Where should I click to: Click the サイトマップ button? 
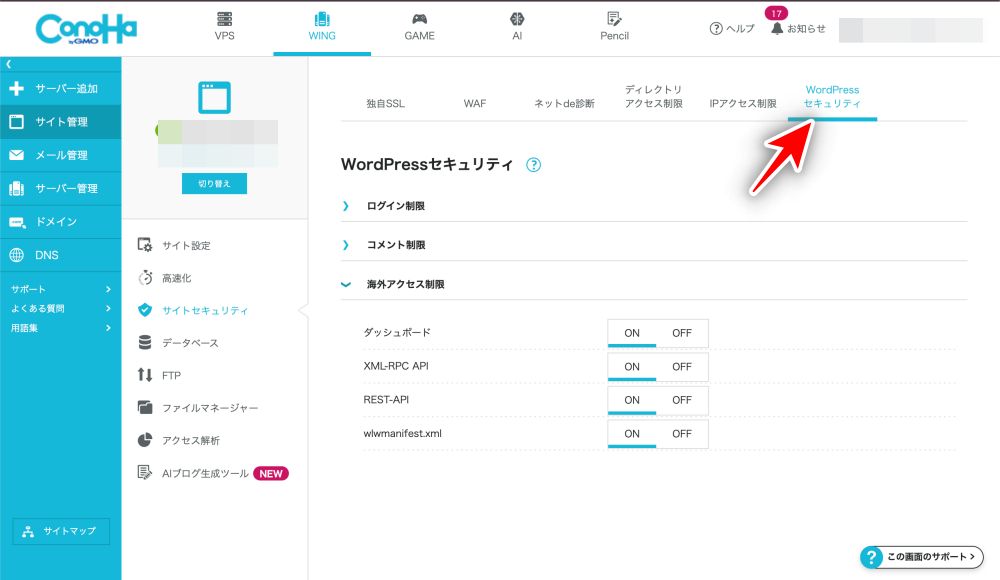click(x=61, y=531)
